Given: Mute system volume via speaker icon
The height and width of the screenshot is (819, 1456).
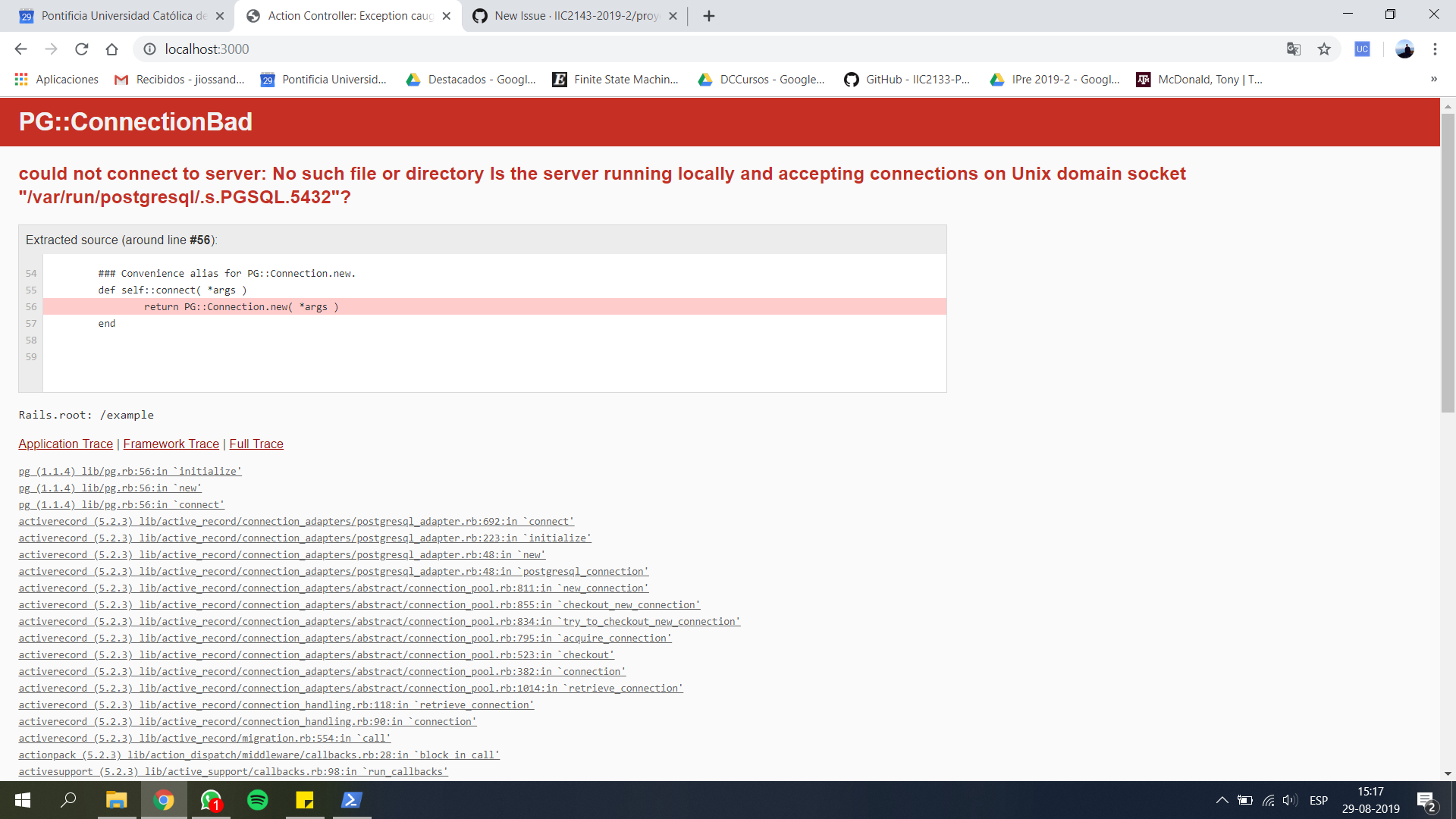Looking at the screenshot, I should 1289,800.
